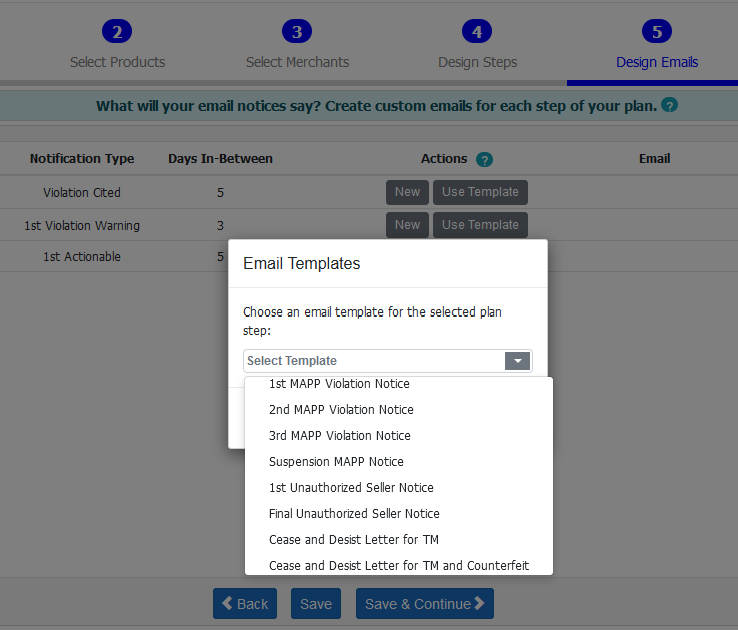
Task: Click step 2 Select Products circle
Action: point(117,32)
